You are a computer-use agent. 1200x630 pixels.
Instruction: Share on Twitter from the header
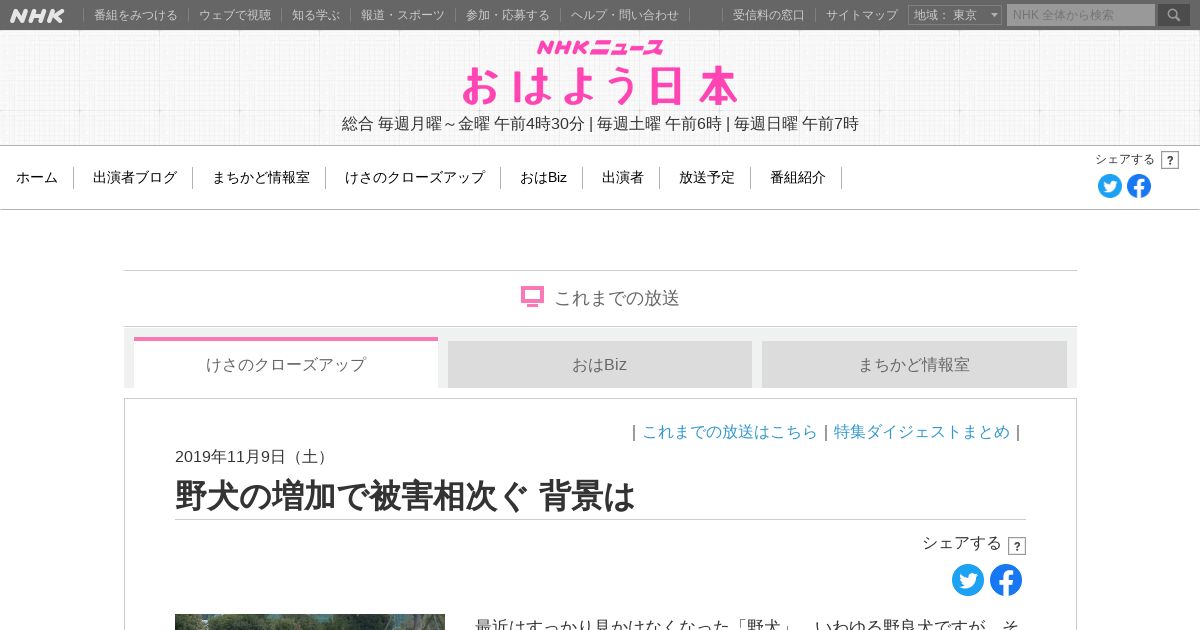pyautogui.click(x=1110, y=186)
